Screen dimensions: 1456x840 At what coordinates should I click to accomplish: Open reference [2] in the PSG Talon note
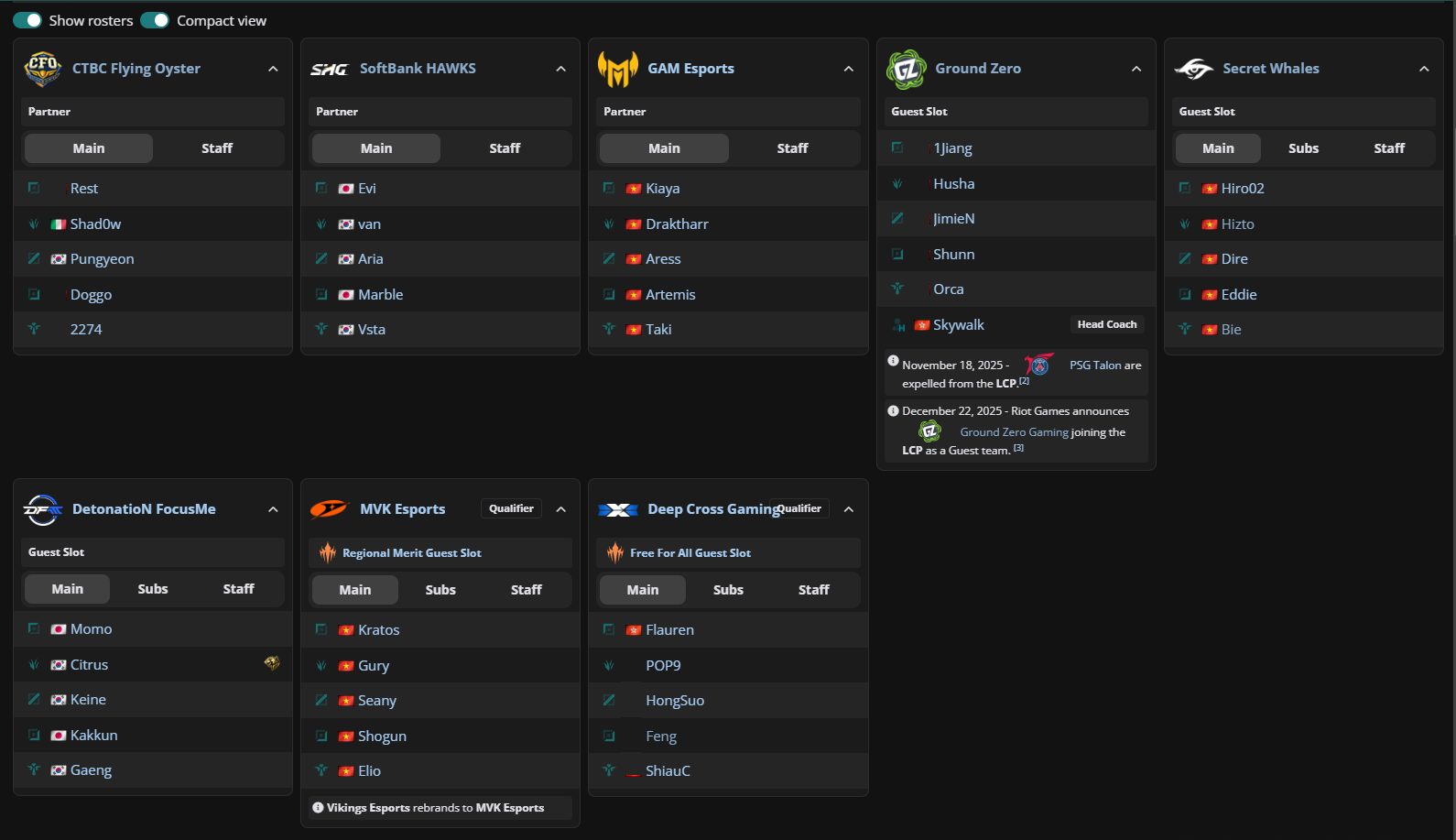coord(1024,381)
